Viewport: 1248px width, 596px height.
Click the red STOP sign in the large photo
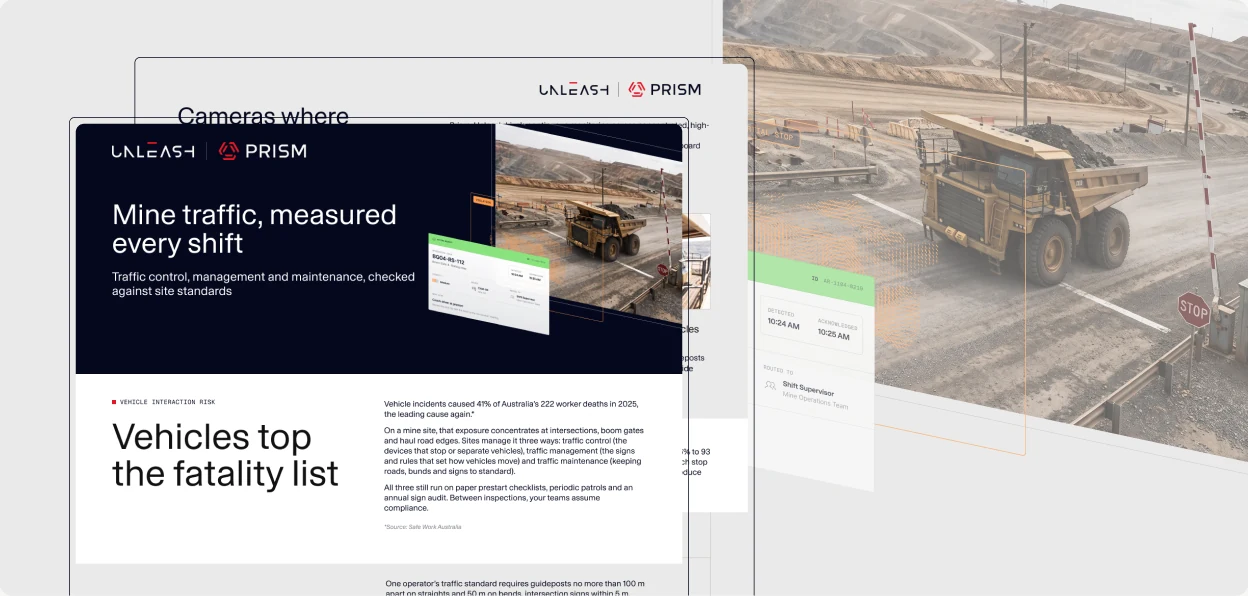[x=1193, y=310]
